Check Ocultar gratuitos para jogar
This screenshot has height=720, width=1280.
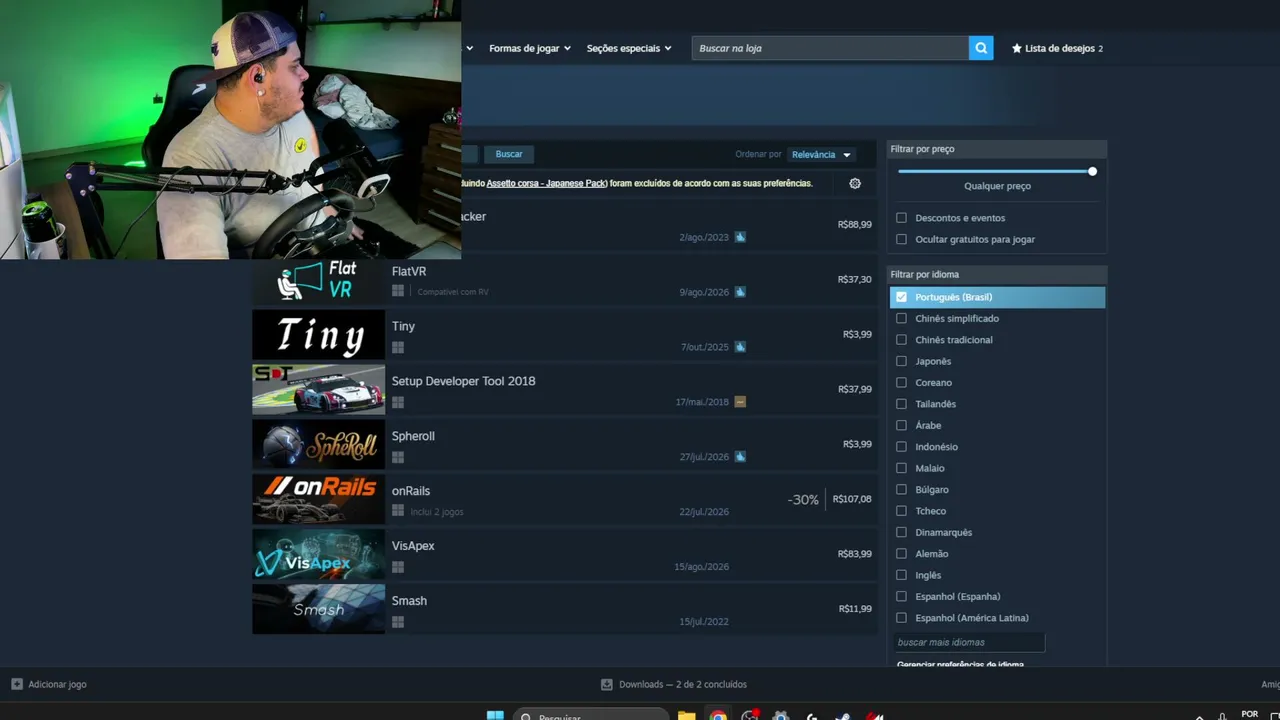[x=902, y=239]
